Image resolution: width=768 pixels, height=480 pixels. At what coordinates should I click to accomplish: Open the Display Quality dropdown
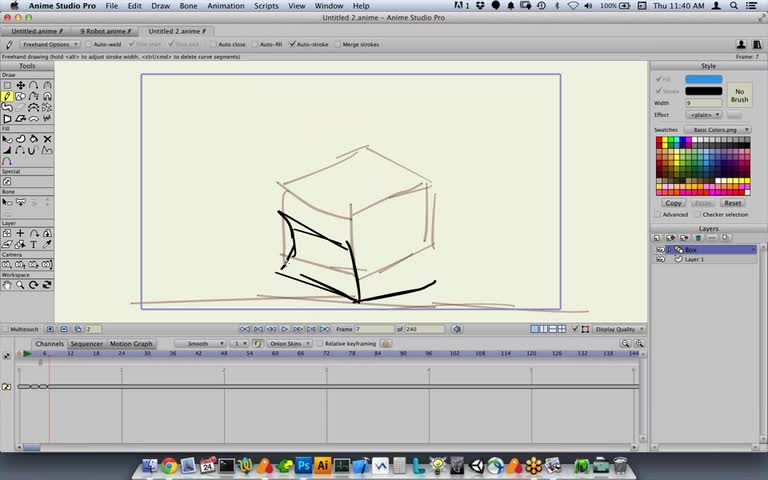tap(618, 329)
